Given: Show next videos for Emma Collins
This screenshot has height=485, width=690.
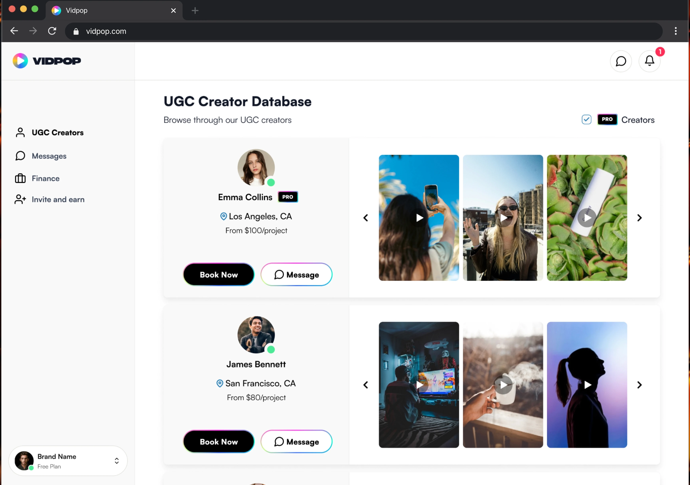Looking at the screenshot, I should coord(639,218).
